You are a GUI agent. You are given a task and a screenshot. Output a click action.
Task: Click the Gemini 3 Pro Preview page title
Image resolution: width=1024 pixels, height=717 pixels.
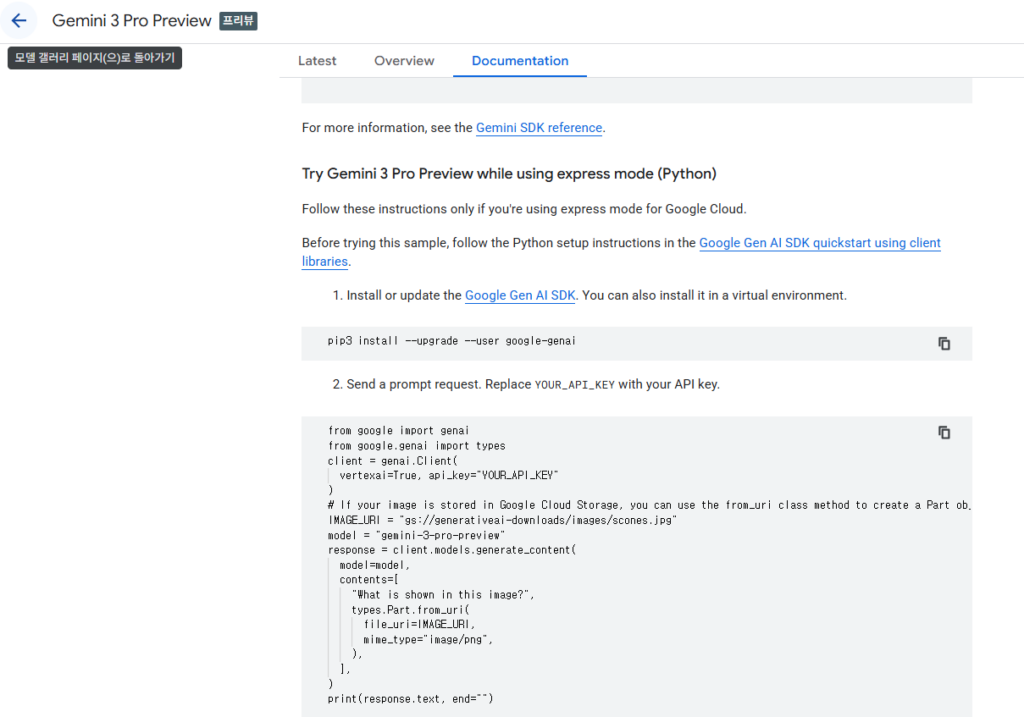coord(132,21)
